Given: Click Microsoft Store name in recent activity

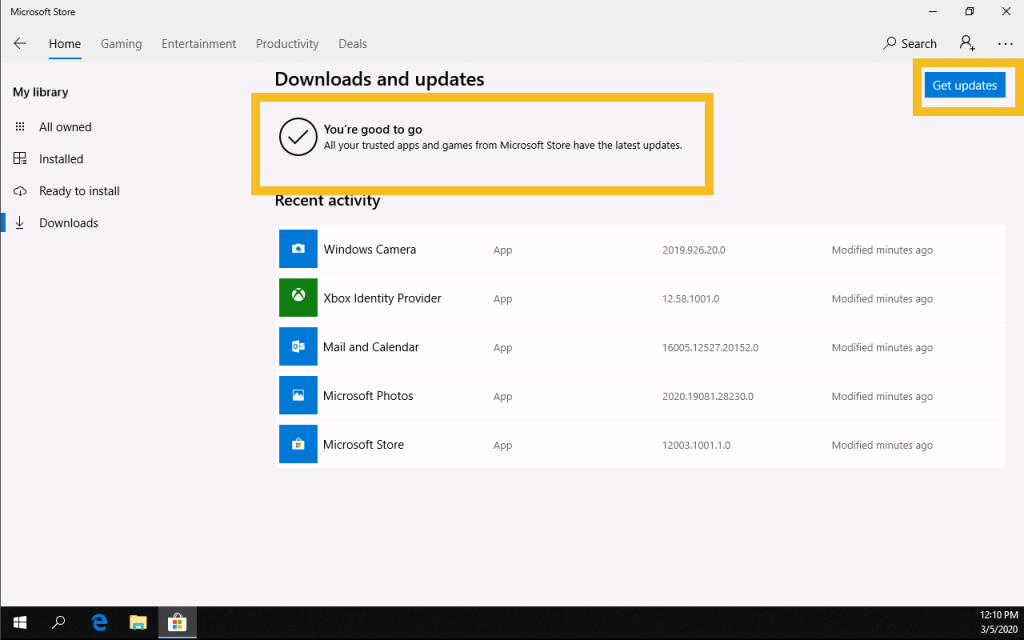Looking at the screenshot, I should pyautogui.click(x=364, y=445).
